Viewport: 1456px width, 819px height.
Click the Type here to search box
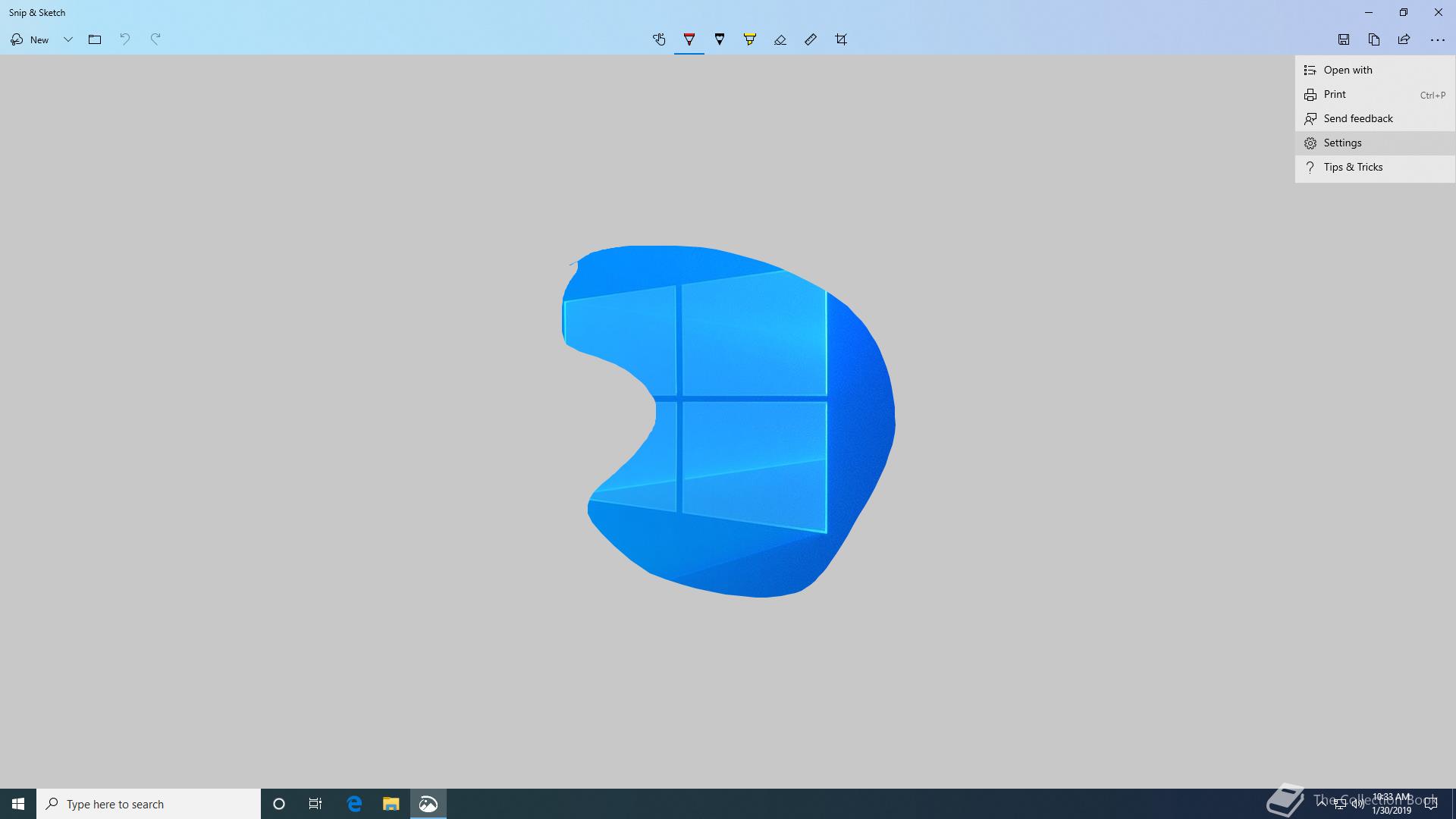149,804
